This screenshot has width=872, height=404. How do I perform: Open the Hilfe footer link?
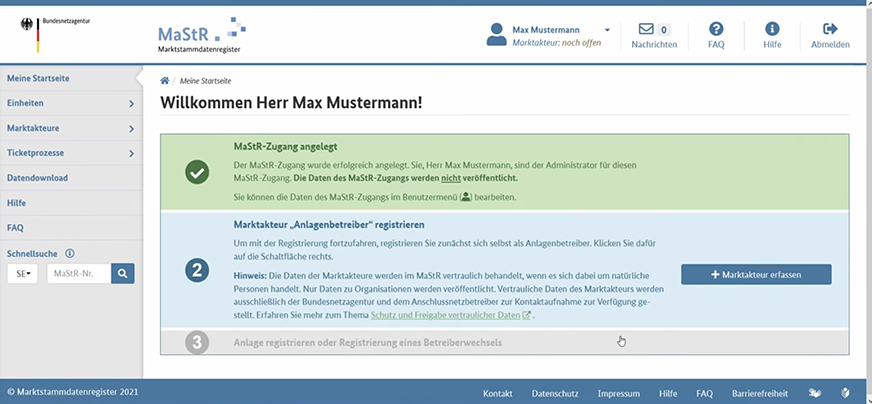pyautogui.click(x=668, y=393)
